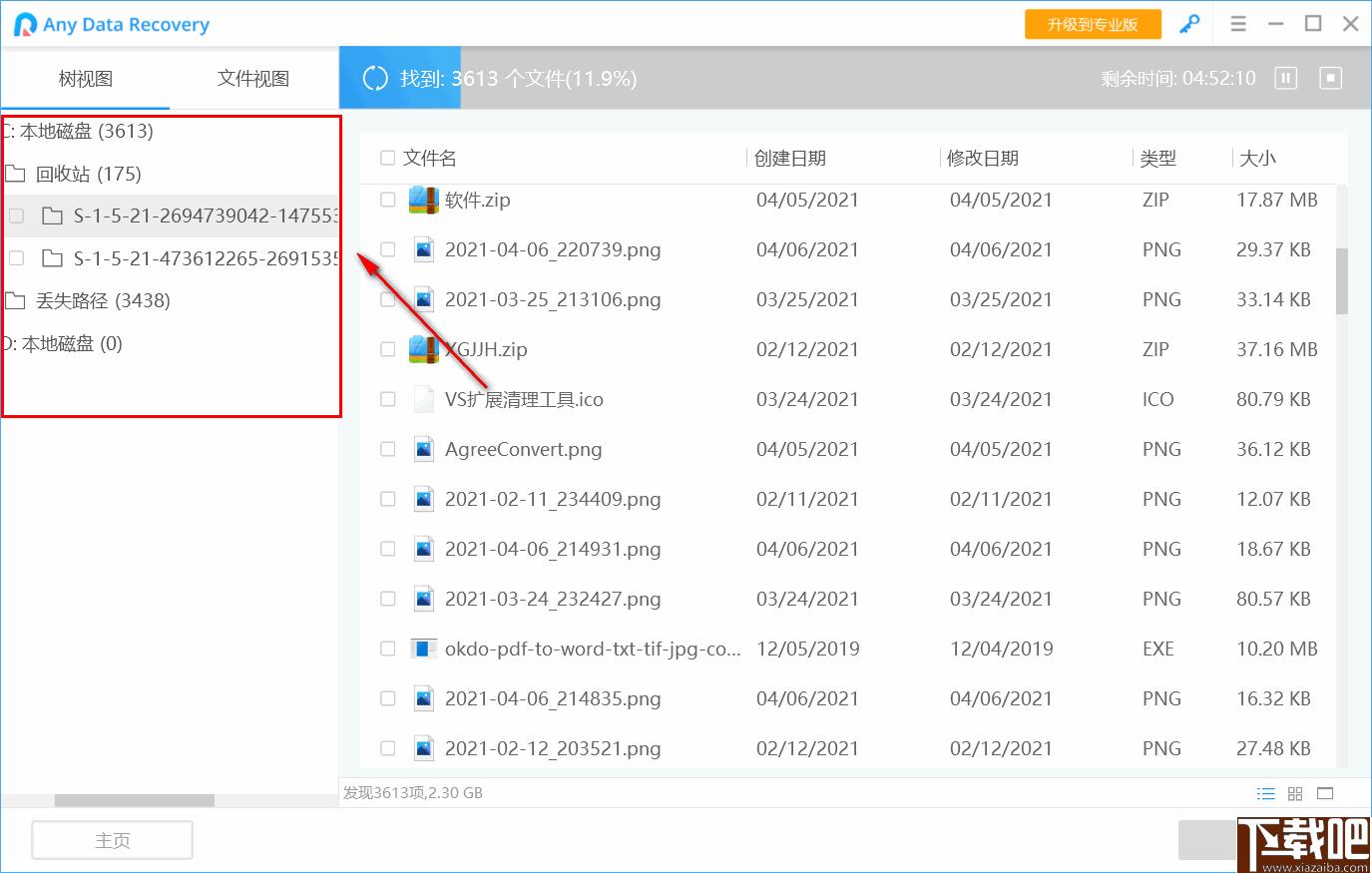Check the S-1-5-21-2694739042 folder checkbox
Viewport: 1372px width, 873px height.
point(16,216)
